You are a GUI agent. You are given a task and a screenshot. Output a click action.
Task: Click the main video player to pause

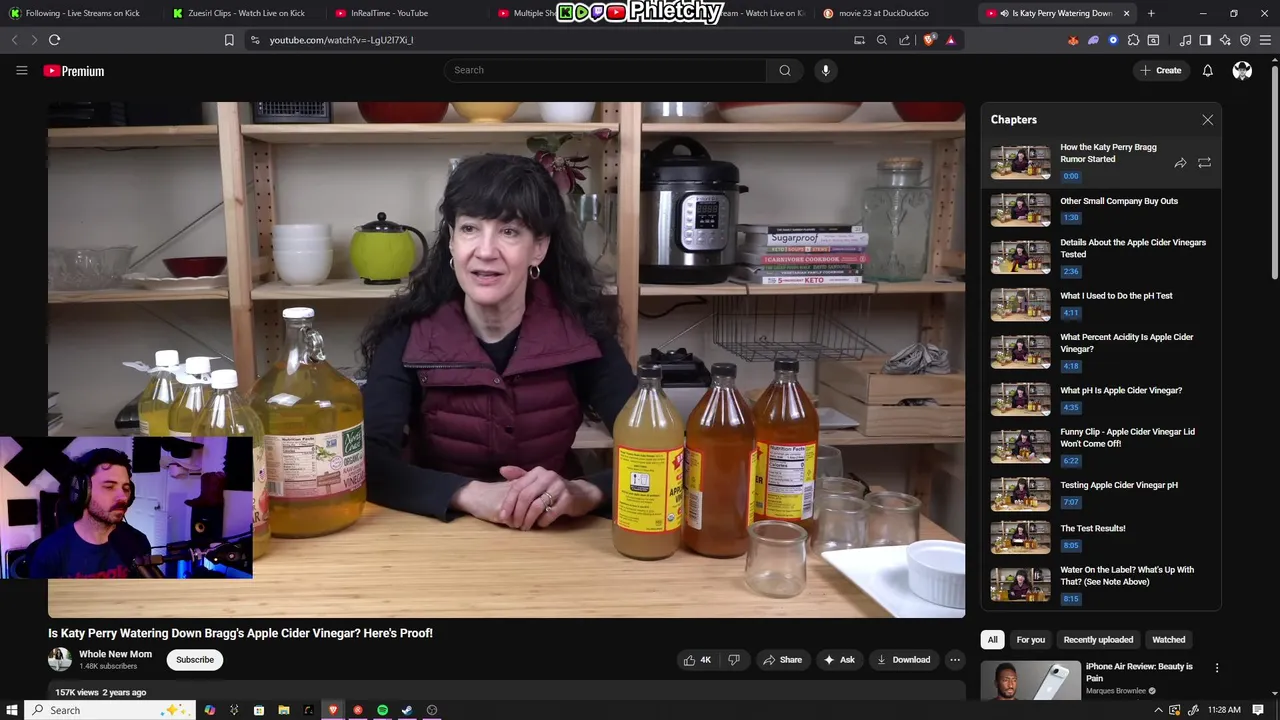tap(506, 359)
